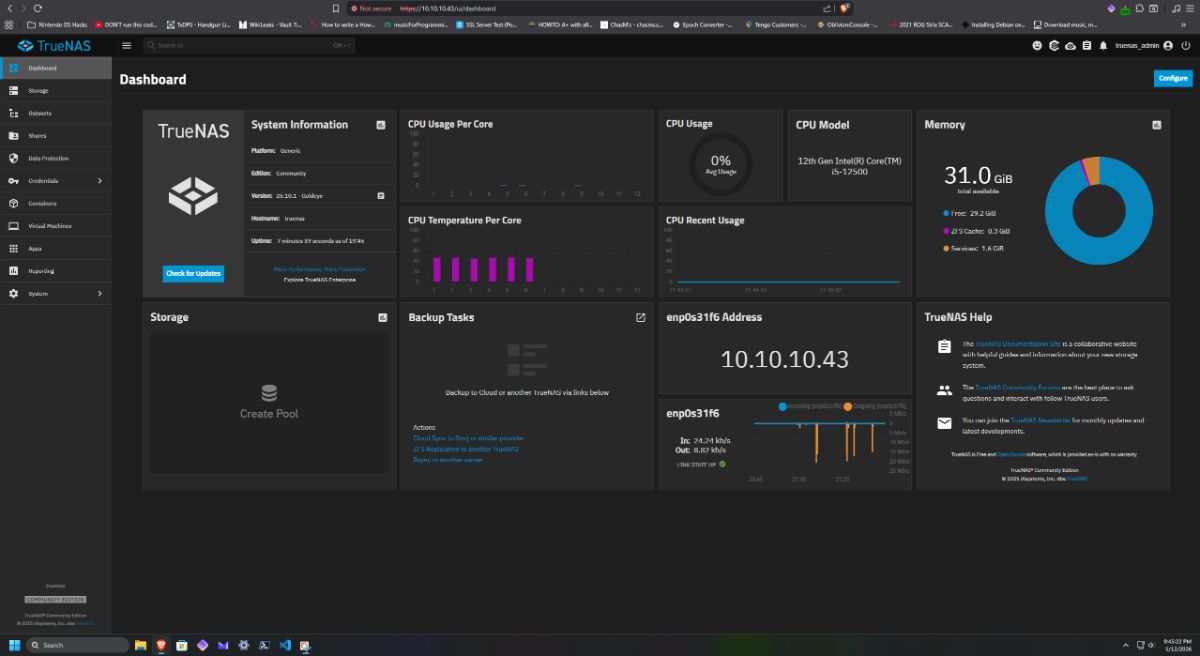The width and height of the screenshot is (1200, 656).
Task: Open the Jobs clipboard icon
Action: 1086,45
